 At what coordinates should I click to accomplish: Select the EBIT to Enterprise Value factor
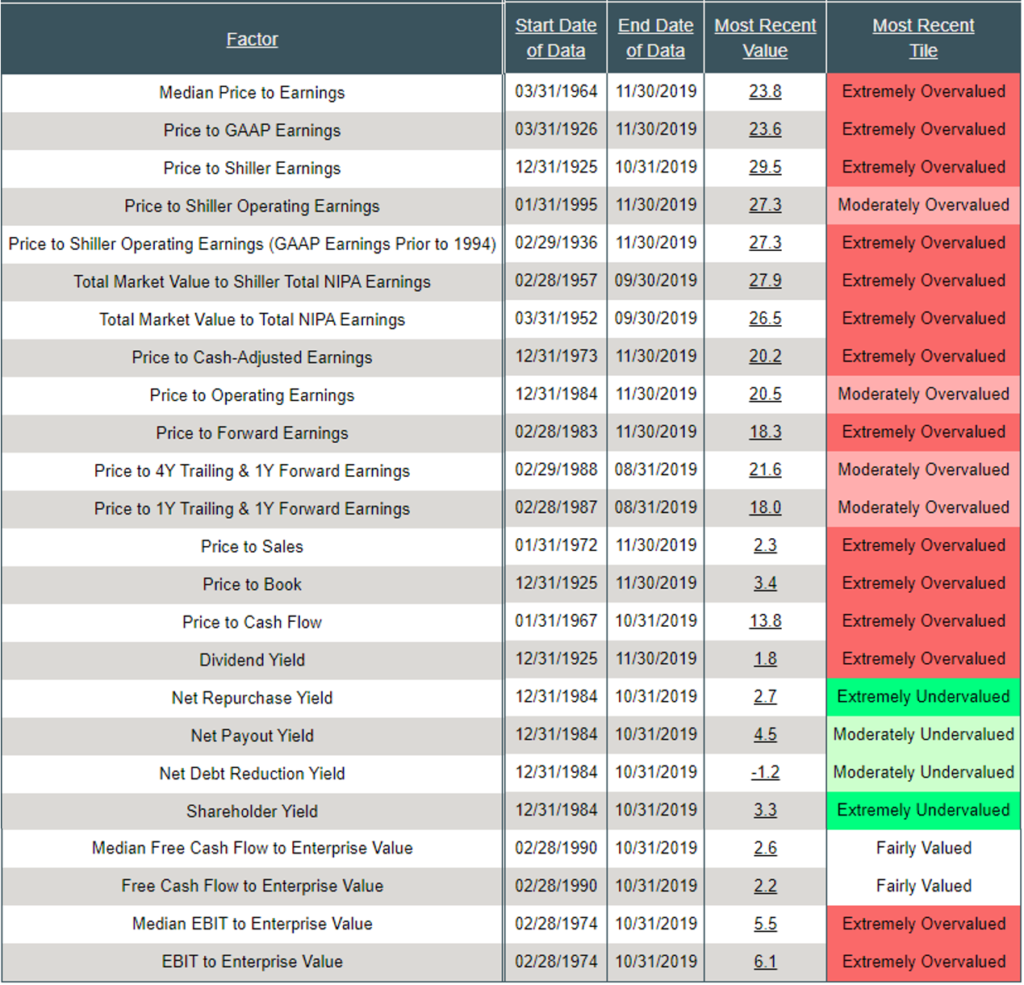[252, 962]
